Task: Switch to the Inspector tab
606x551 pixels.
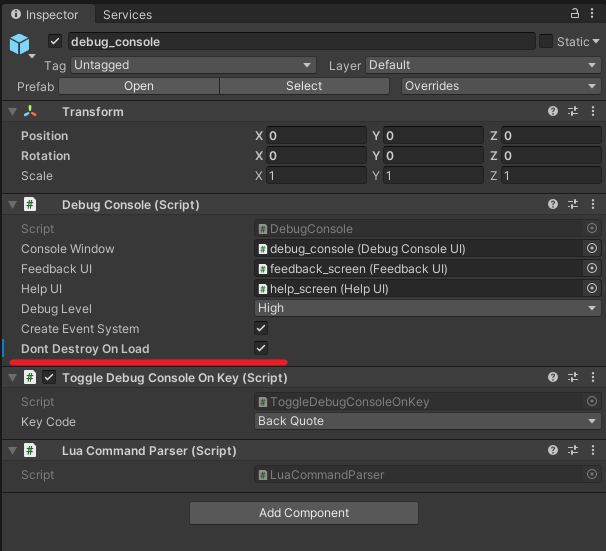Action: click(48, 14)
